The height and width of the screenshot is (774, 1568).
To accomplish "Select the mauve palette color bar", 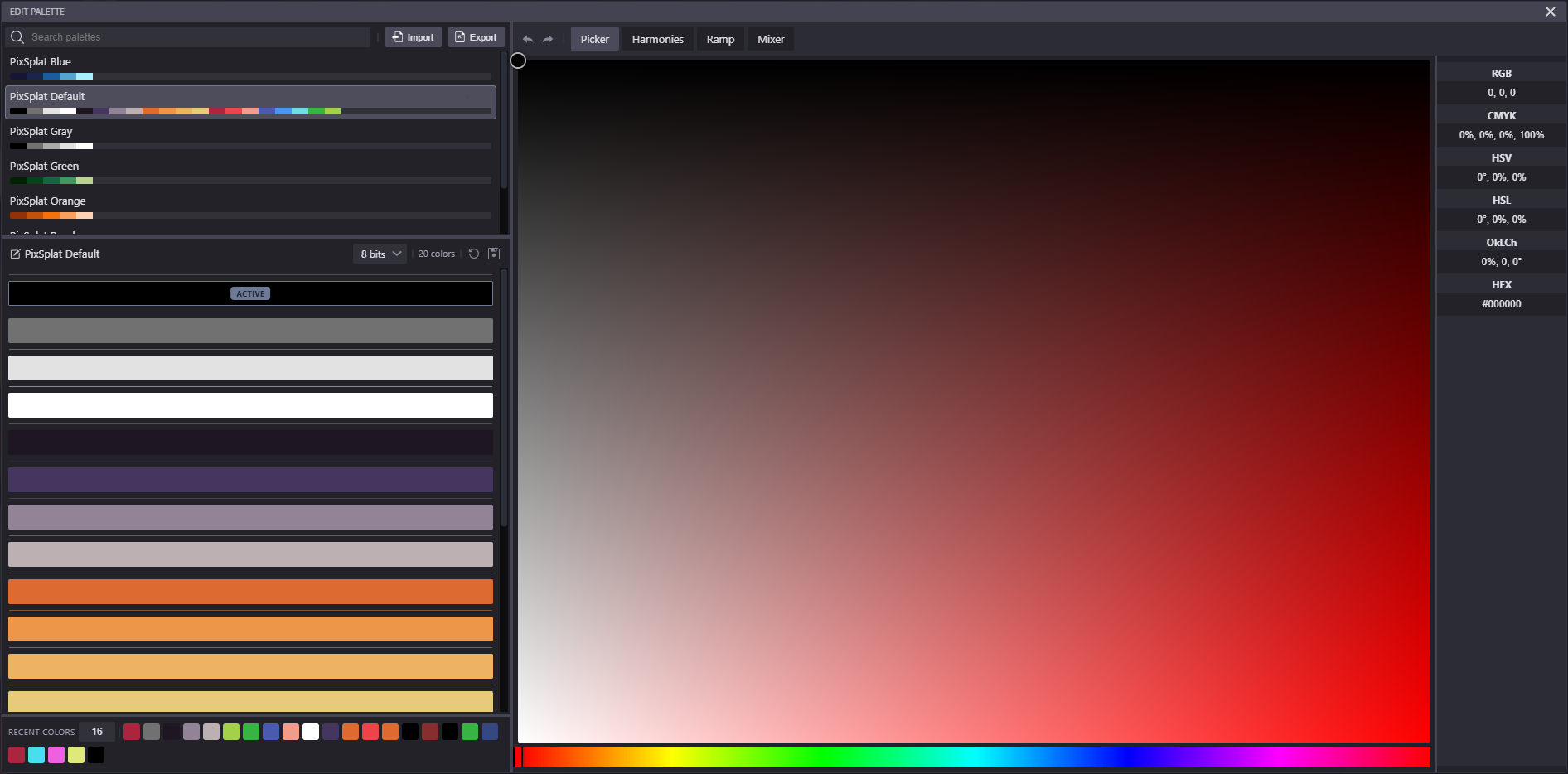I will 250,517.
